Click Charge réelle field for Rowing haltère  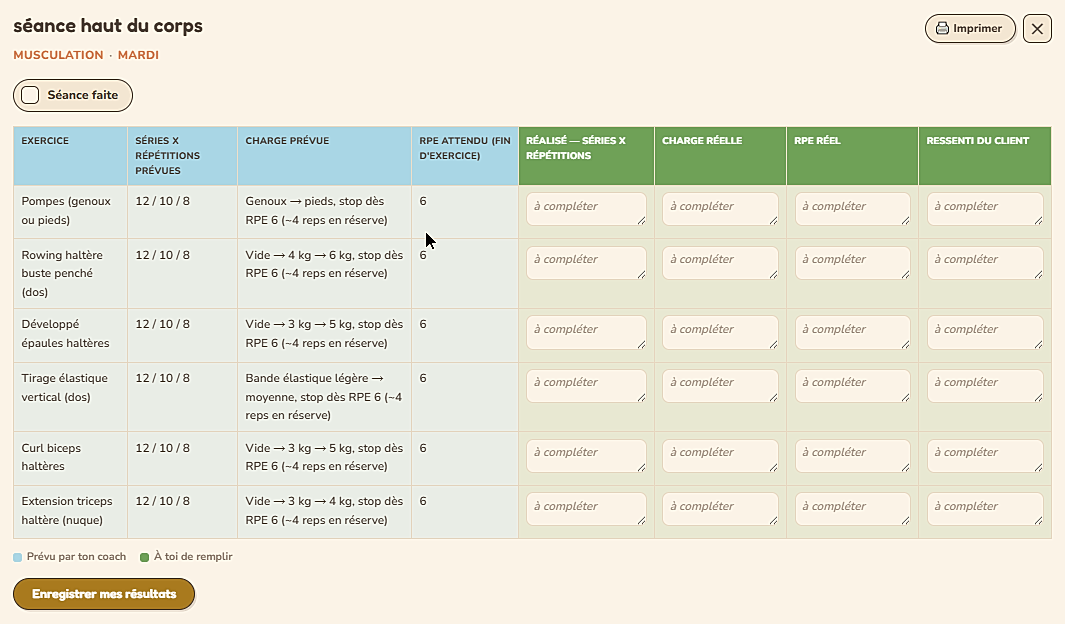point(720,263)
